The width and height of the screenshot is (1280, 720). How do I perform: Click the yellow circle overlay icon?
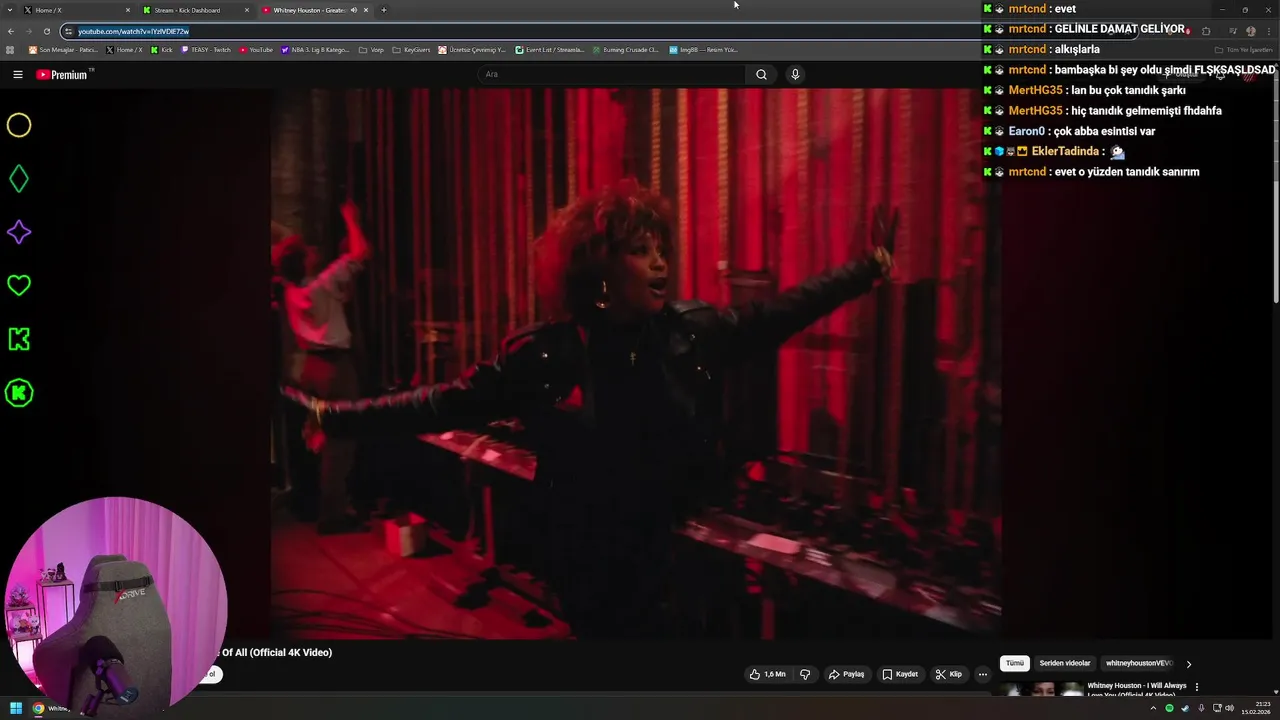pos(19,125)
